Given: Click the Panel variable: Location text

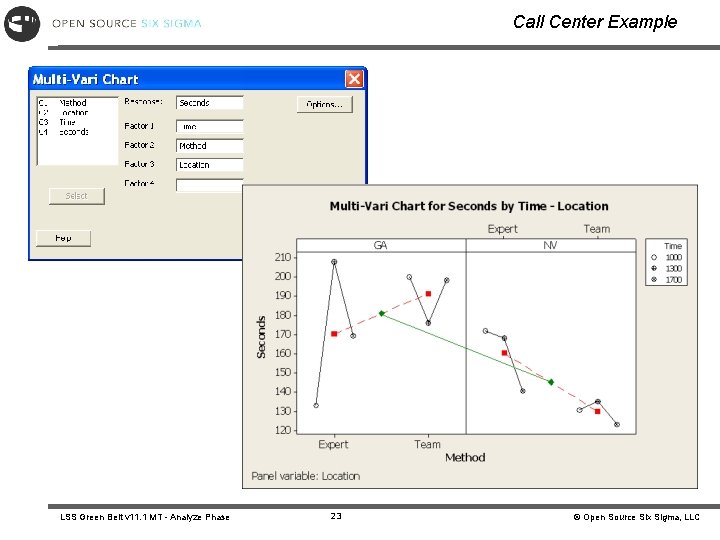Looking at the screenshot, I should 305,476.
